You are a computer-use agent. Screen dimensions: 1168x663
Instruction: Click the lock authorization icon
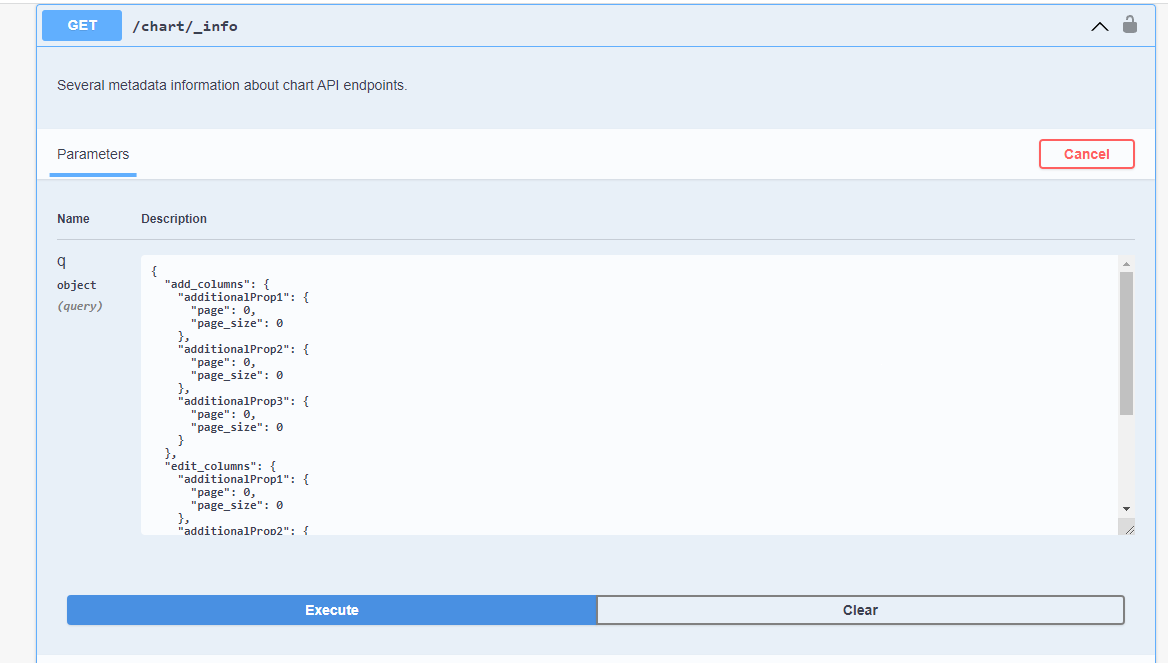(1130, 25)
